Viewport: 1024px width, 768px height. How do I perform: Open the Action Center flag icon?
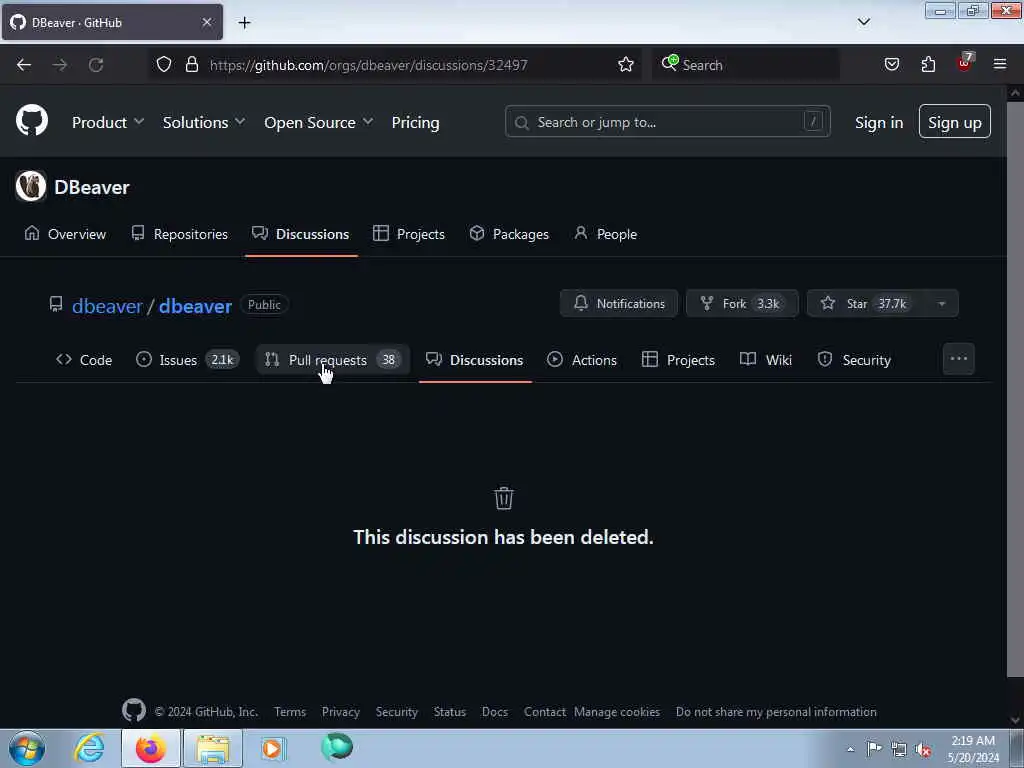point(874,748)
